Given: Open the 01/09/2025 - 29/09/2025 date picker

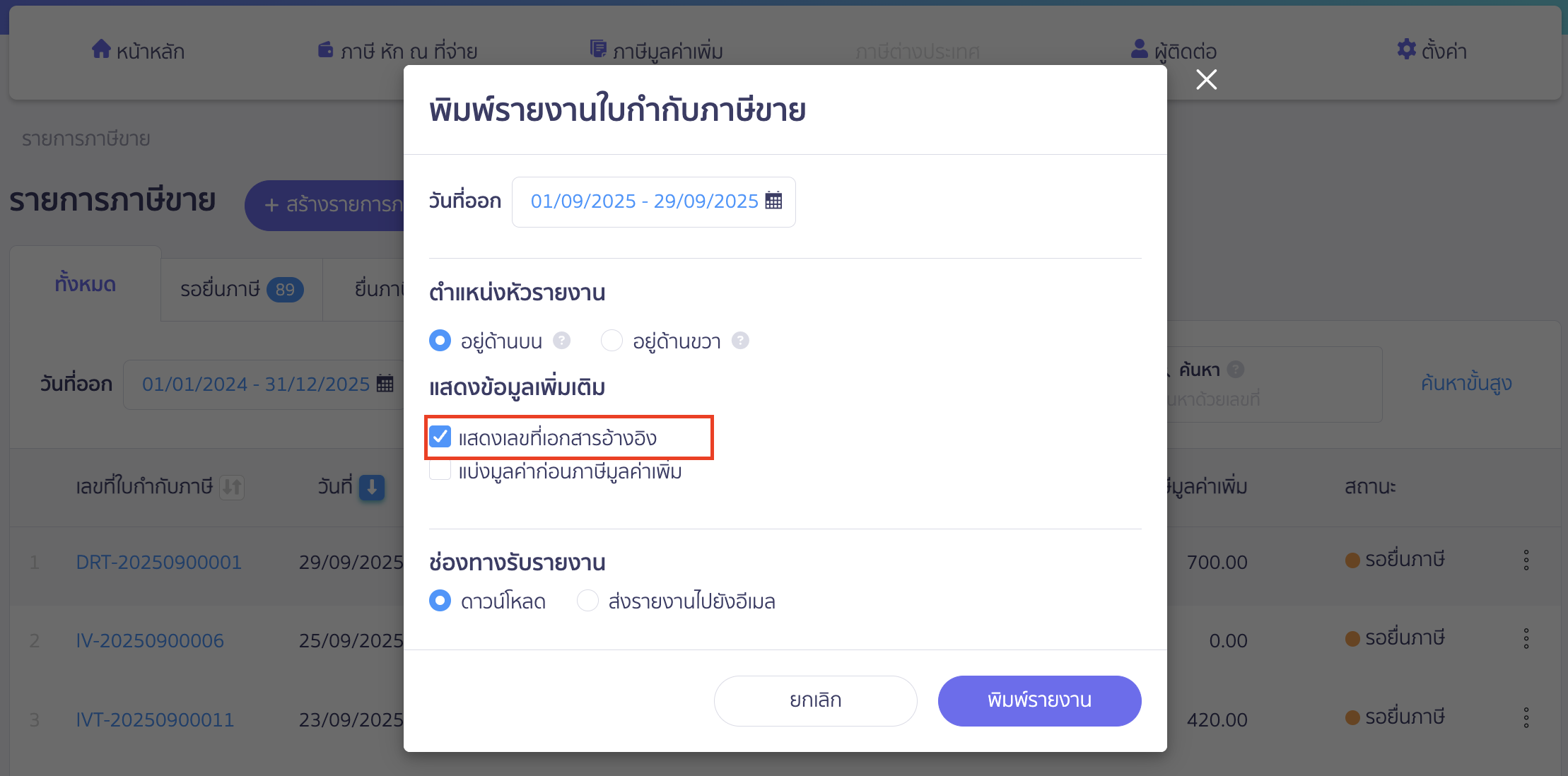Looking at the screenshot, I should tap(643, 201).
